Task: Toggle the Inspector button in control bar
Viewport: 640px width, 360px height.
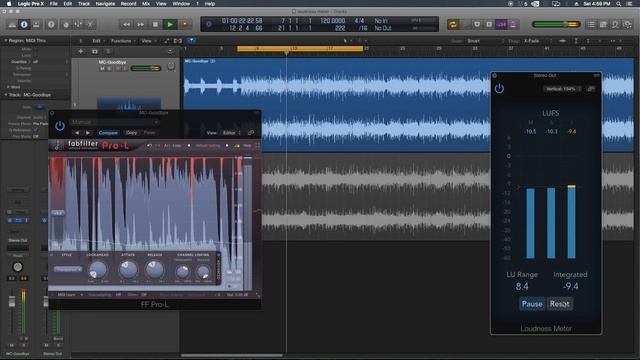Action: [24, 24]
